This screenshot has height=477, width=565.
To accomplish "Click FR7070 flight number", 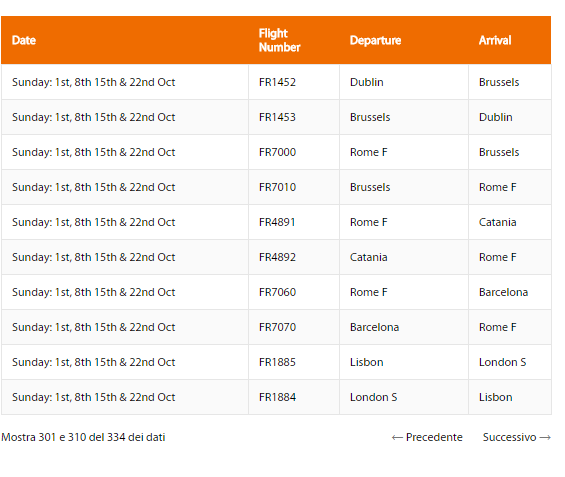I will tap(277, 327).
